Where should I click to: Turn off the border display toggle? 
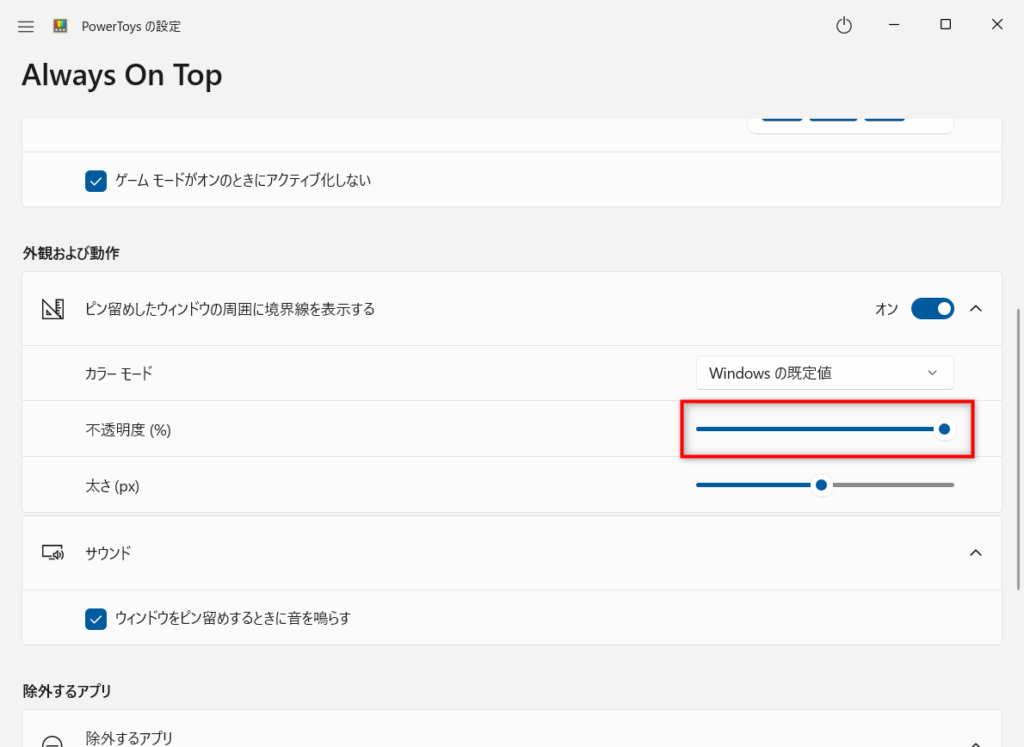[x=933, y=309]
